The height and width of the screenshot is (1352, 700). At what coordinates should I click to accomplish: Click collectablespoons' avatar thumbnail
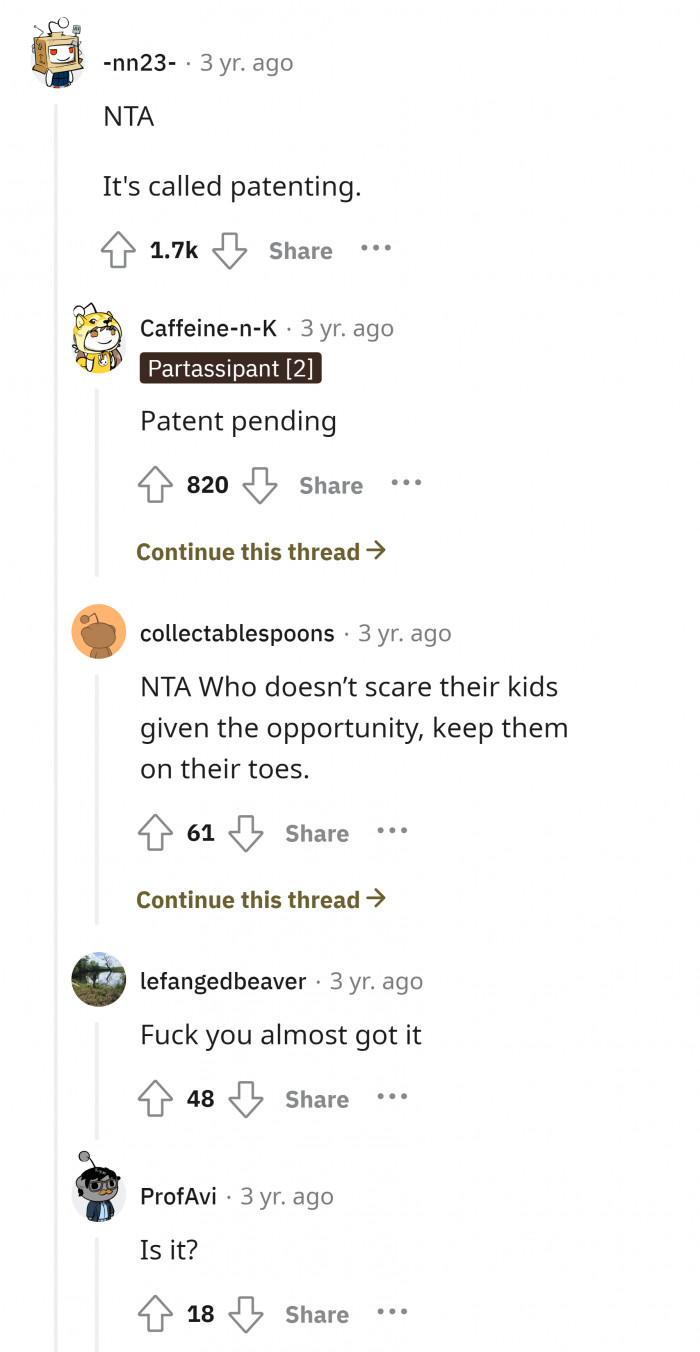point(96,631)
